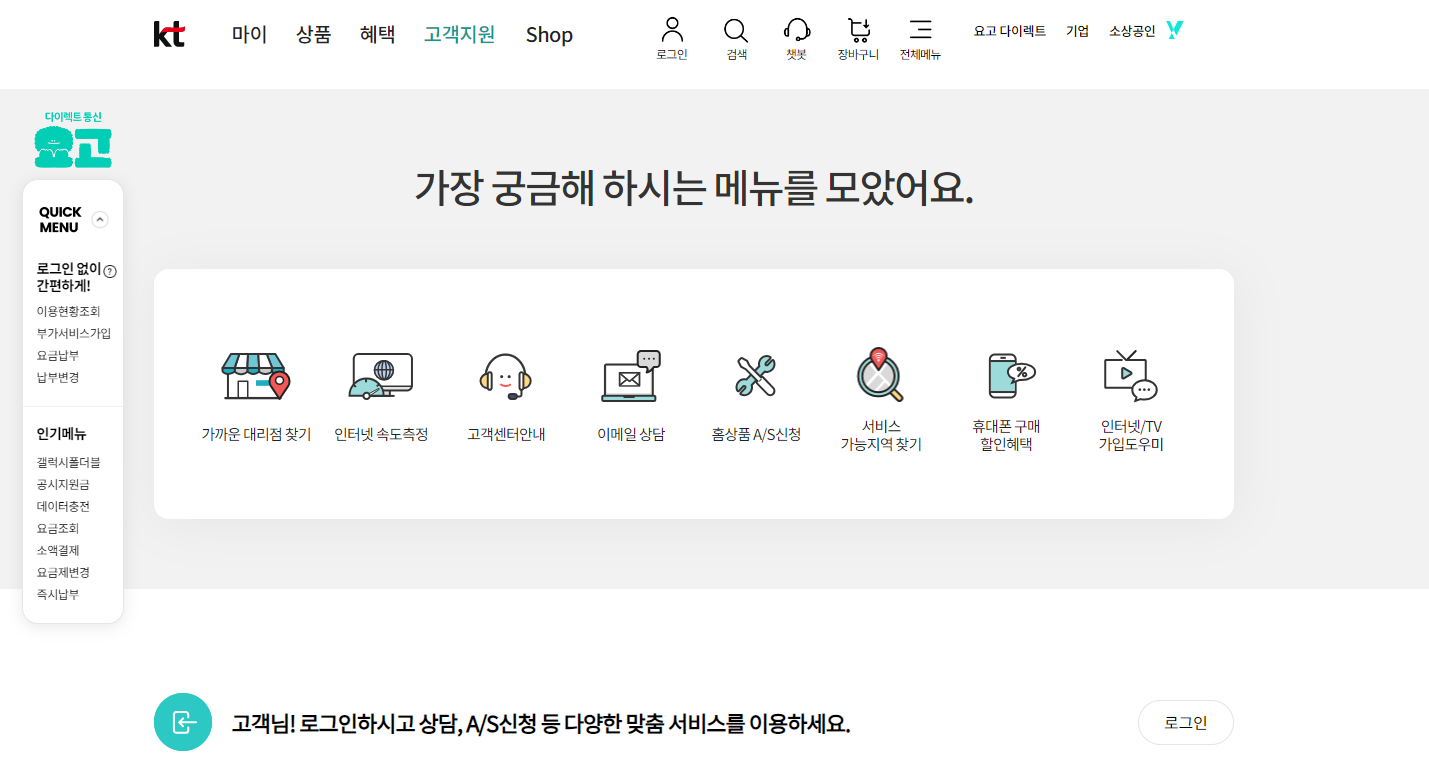Screen dimensions: 1429x757
Task: Click the 인터넷 속도측정 gauge icon
Action: tap(381, 376)
